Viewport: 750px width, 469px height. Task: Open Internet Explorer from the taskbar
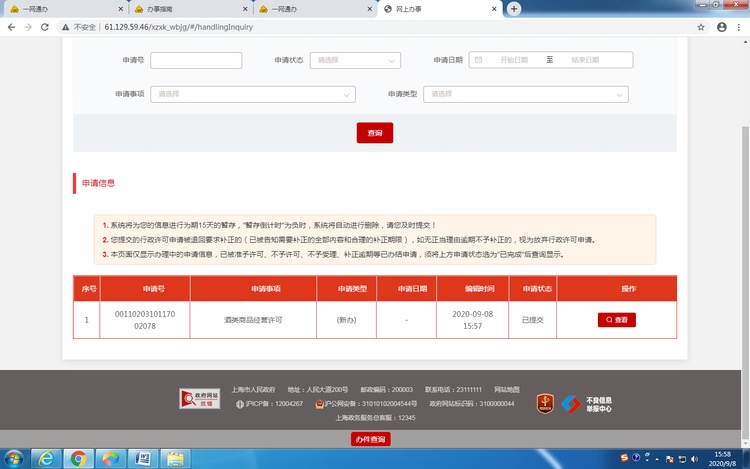pyautogui.click(x=45, y=457)
